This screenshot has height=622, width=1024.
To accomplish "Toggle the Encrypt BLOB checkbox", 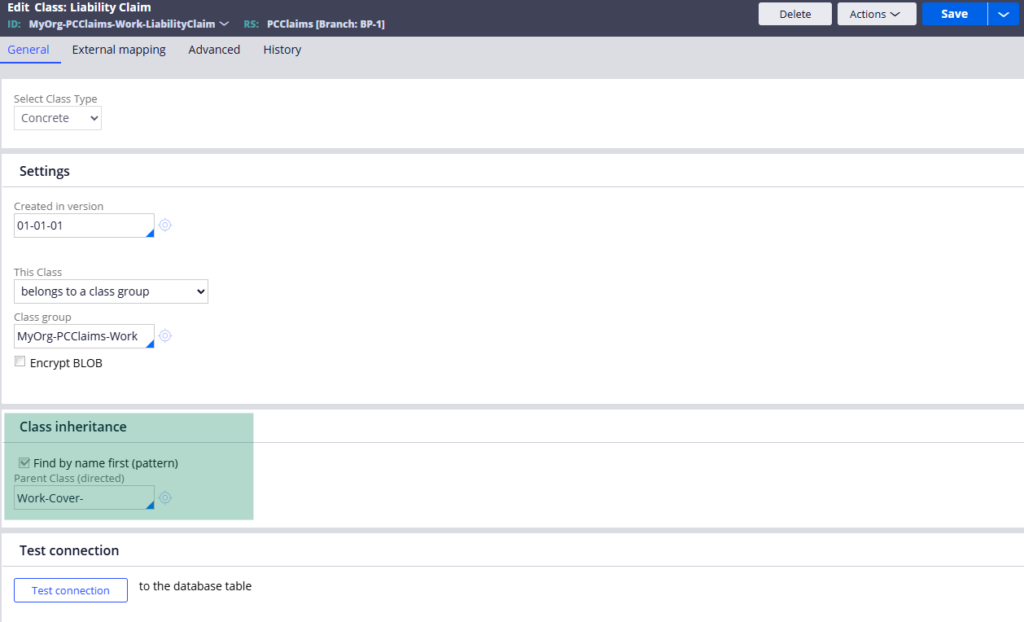I will 20,361.
